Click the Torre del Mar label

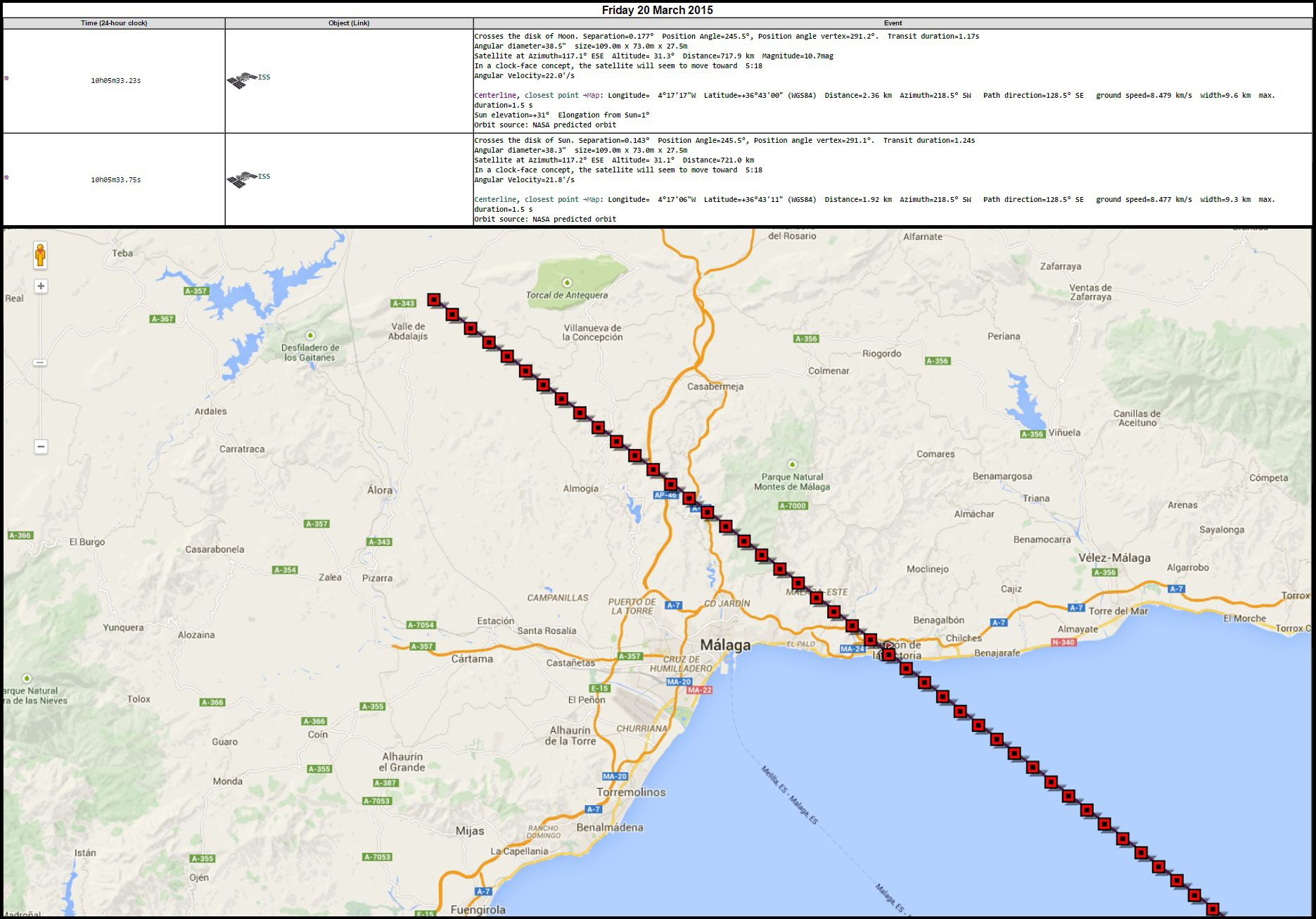1118,611
